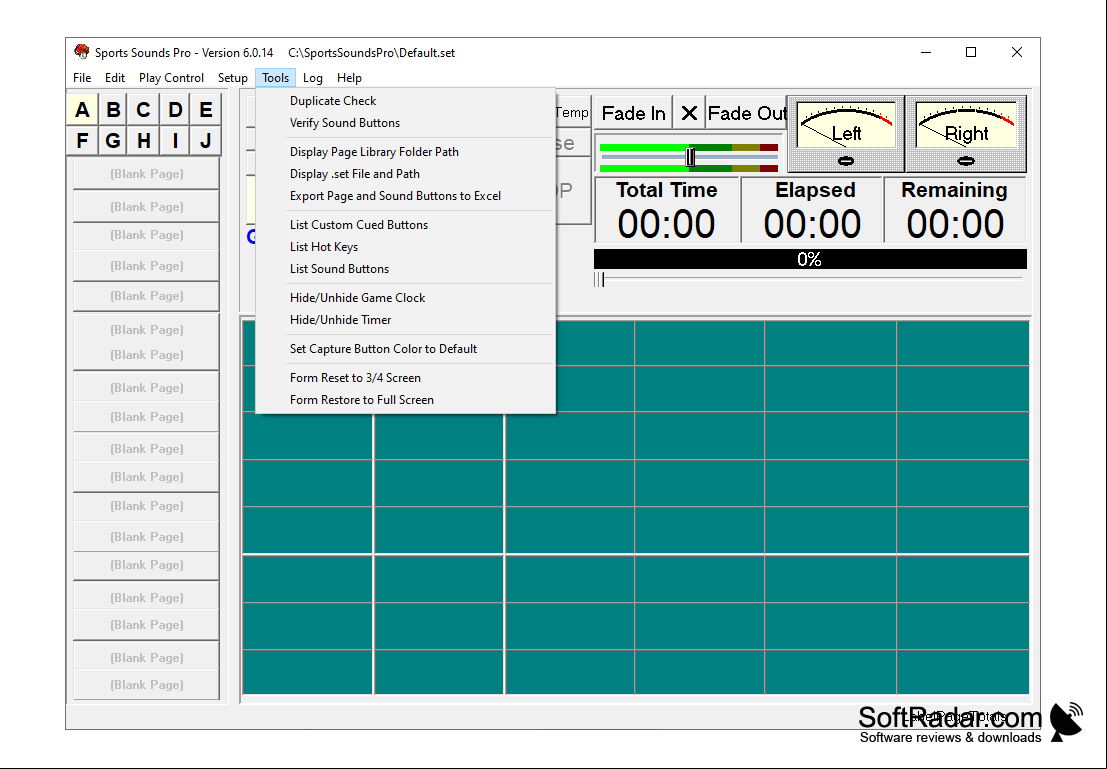This screenshot has width=1107, height=769.
Task: Switch to page group I
Action: [175, 141]
